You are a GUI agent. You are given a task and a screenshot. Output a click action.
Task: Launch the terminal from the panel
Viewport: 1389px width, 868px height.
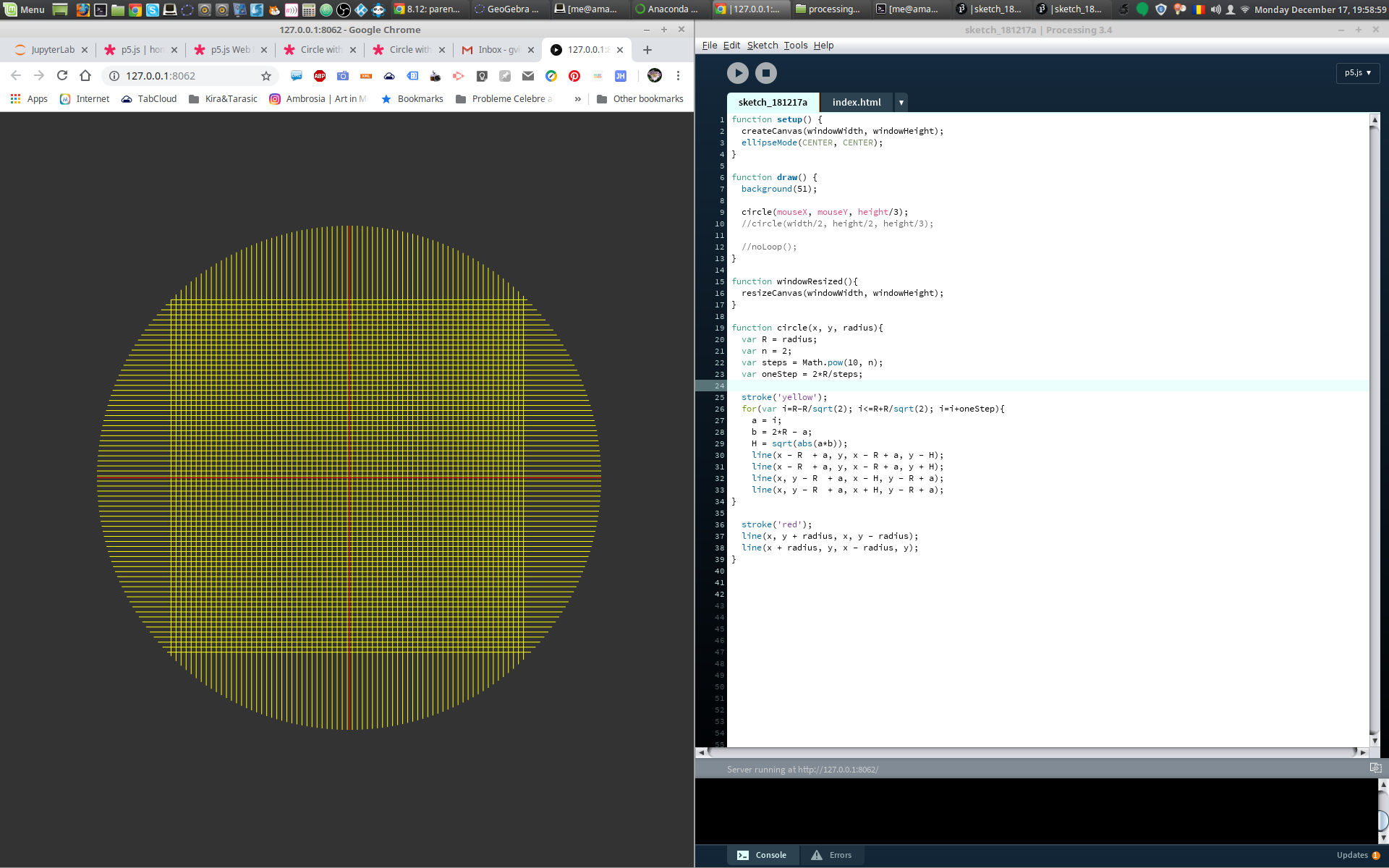click(101, 9)
